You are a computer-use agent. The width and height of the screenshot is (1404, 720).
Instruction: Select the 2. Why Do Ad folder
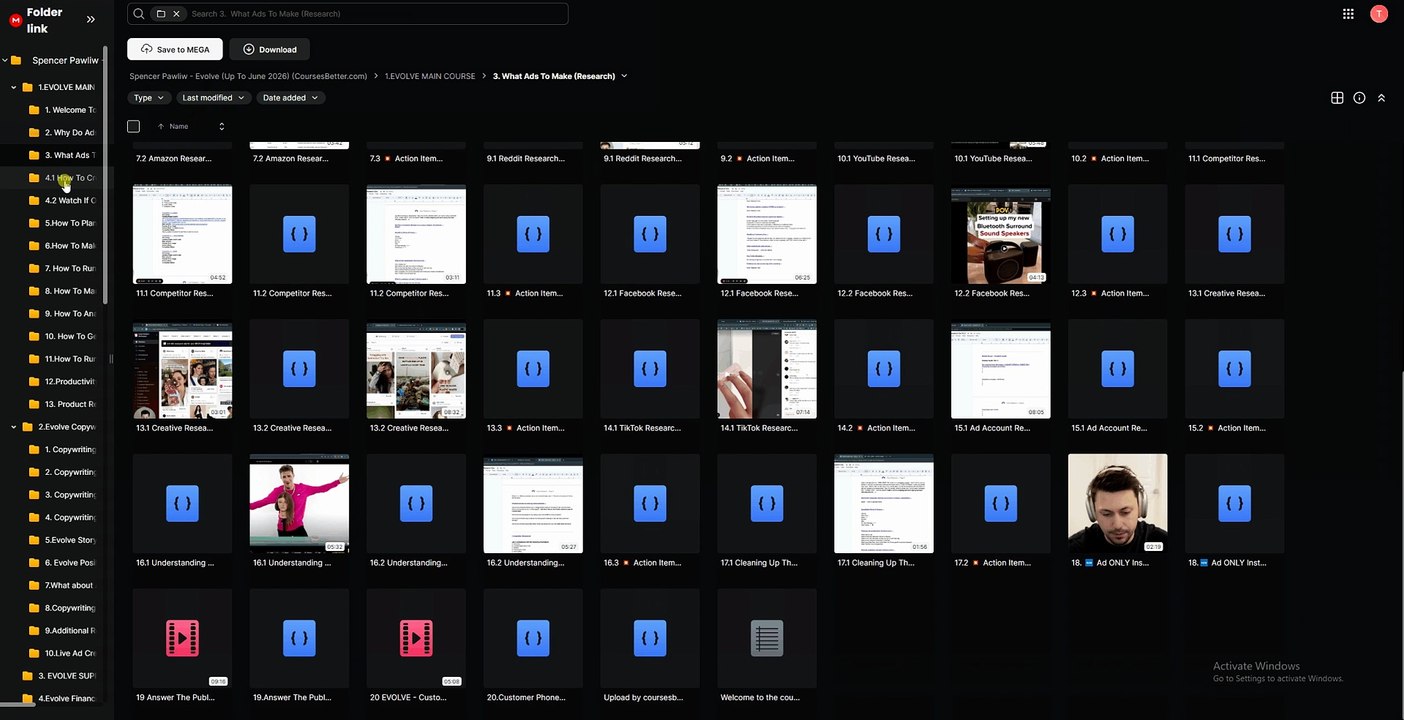62,133
